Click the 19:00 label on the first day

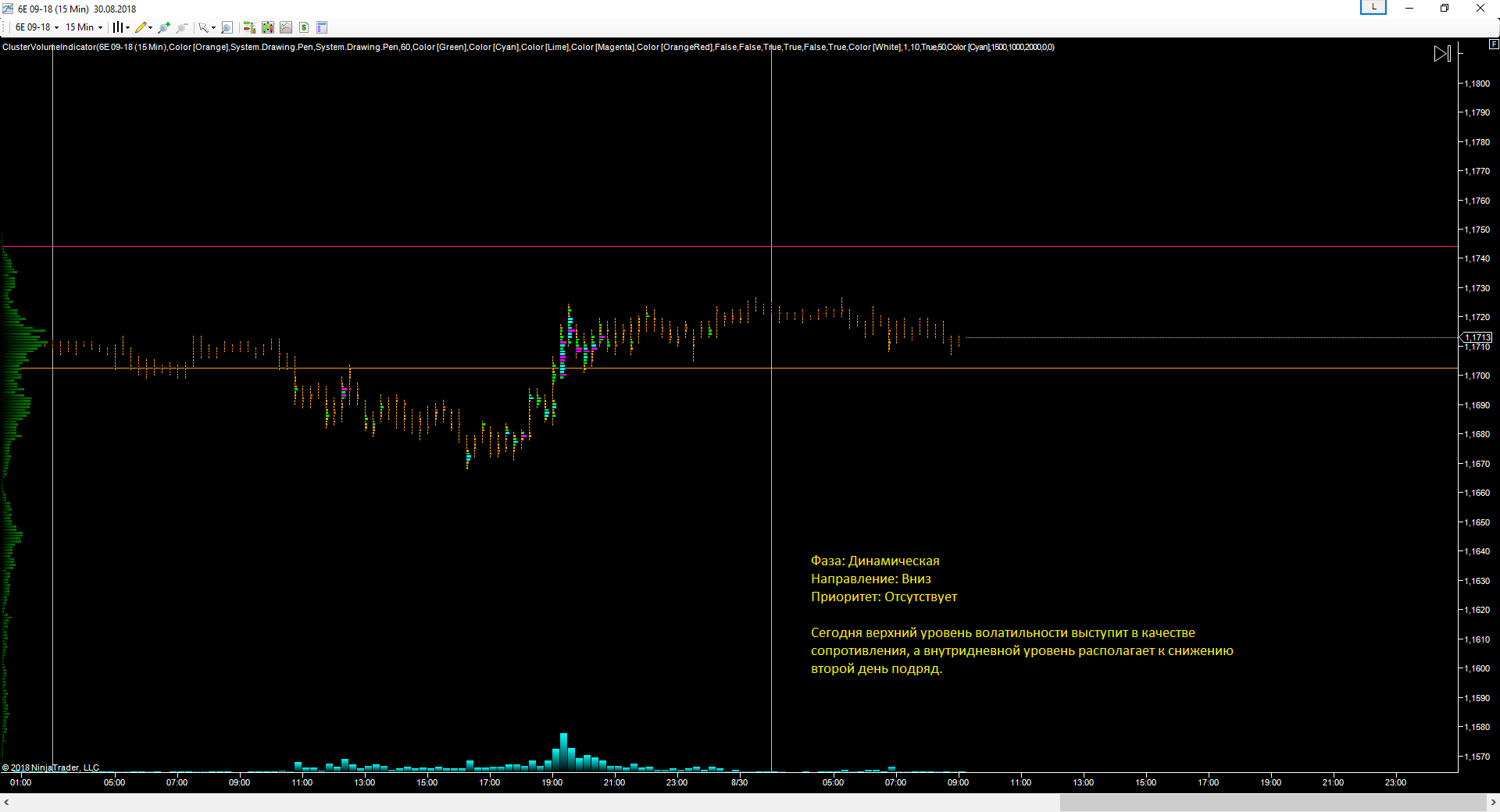[552, 782]
